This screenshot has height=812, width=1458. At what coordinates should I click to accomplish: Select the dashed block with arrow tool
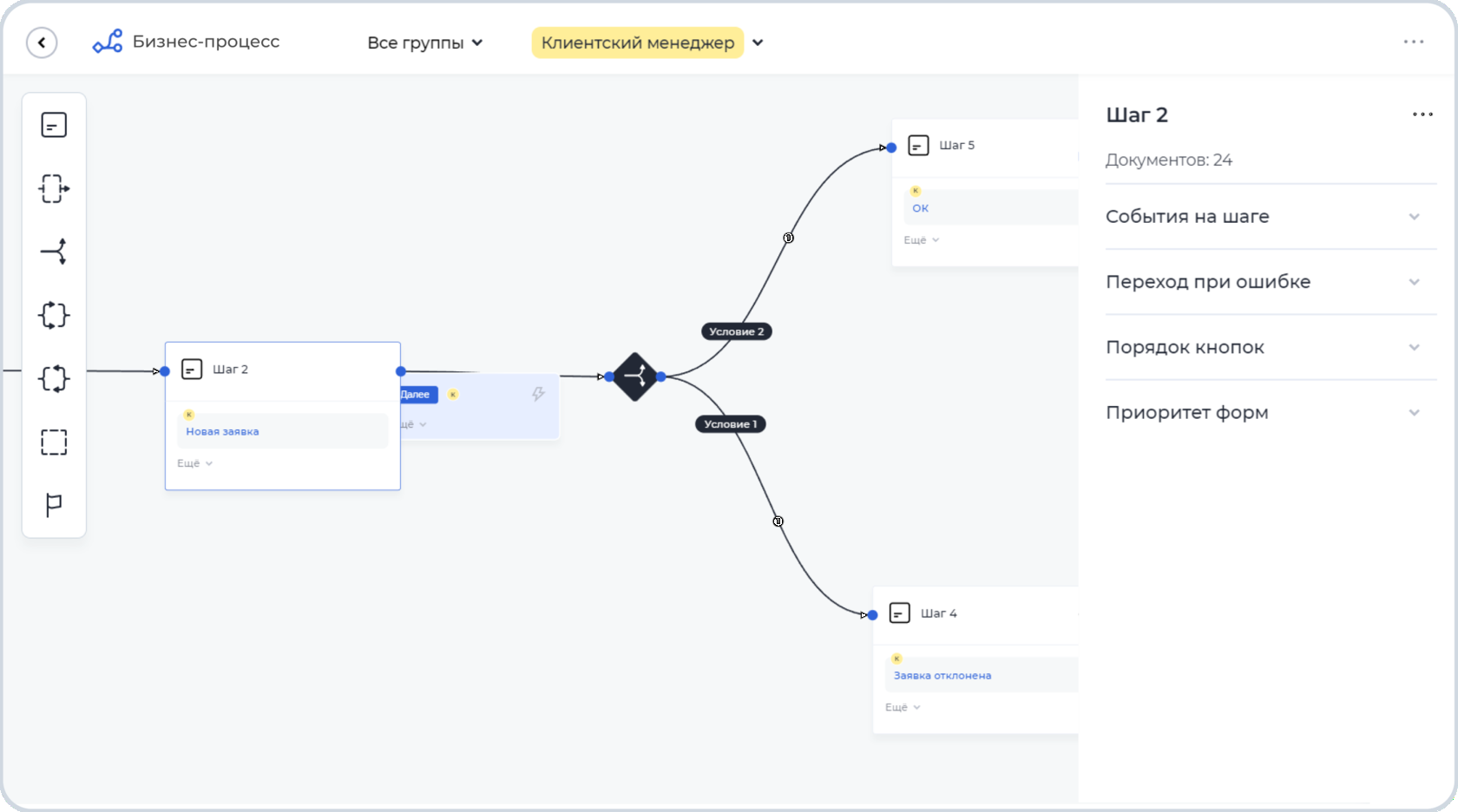[x=54, y=188]
